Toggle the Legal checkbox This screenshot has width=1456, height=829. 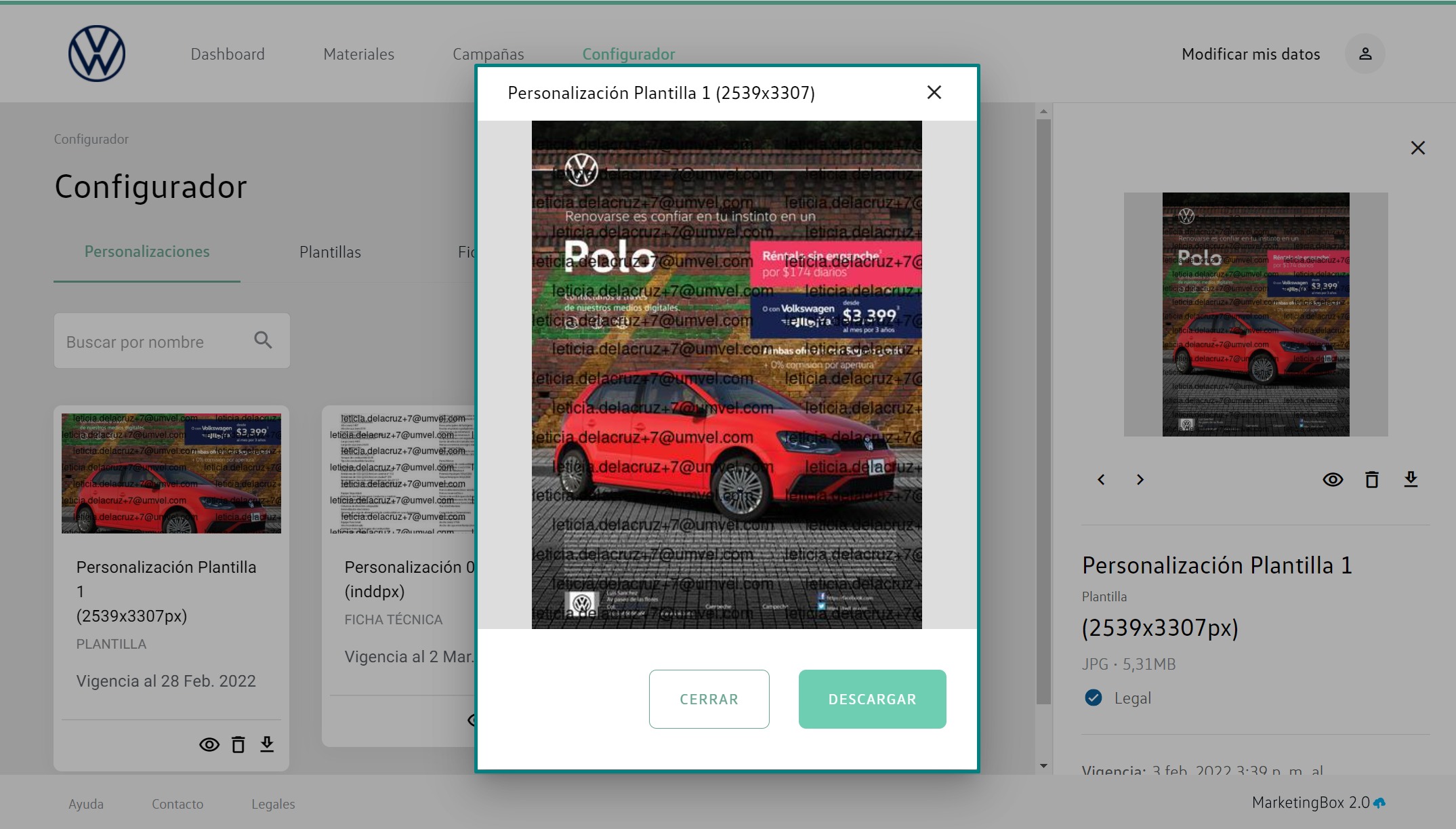1093,697
